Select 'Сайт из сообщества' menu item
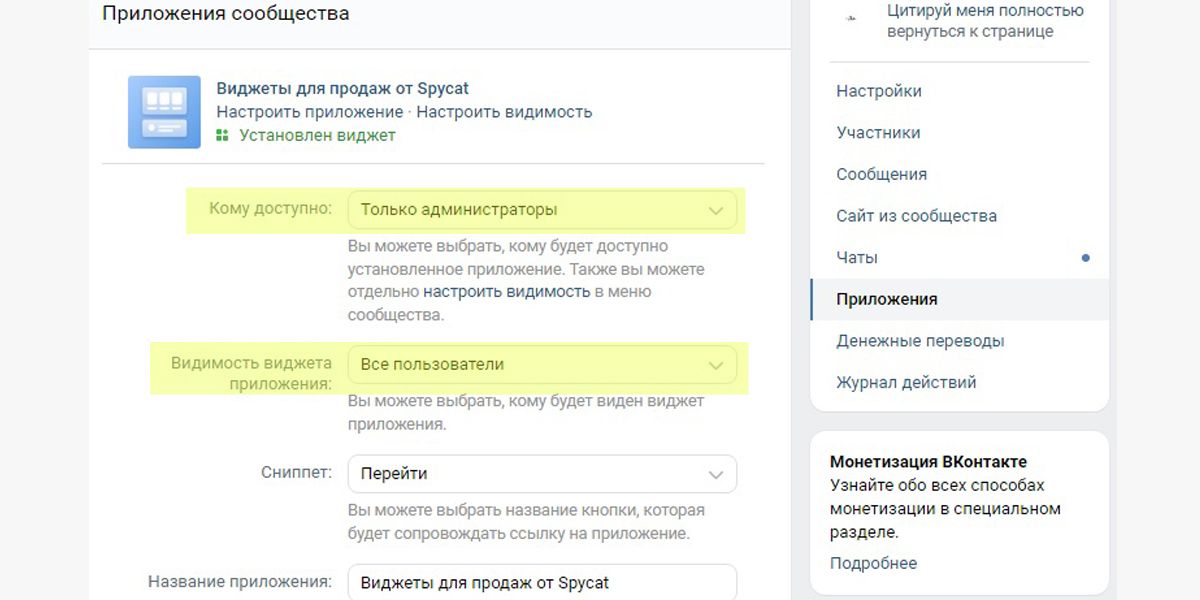This screenshot has width=1200, height=600. 916,216
